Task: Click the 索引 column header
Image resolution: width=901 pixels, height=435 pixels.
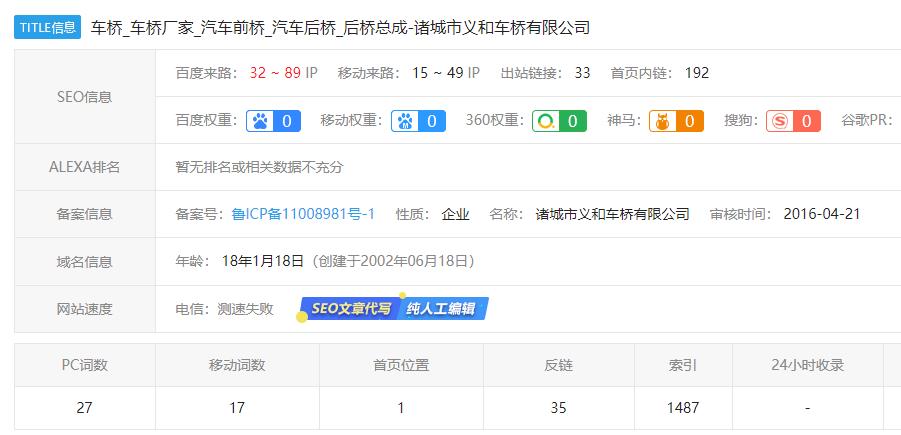Action: pos(683,365)
